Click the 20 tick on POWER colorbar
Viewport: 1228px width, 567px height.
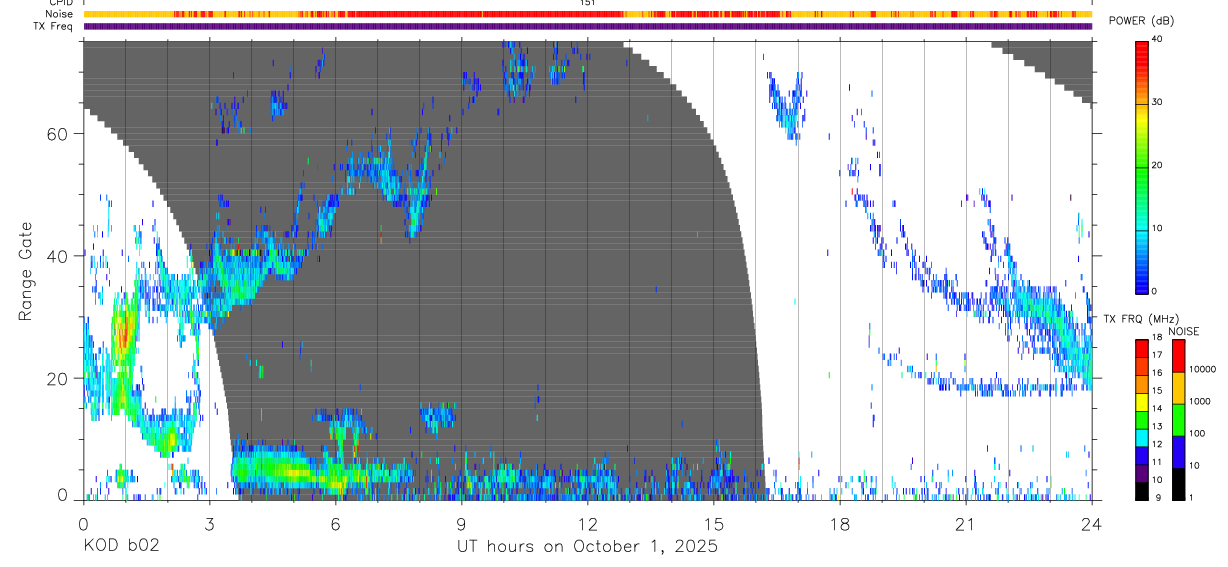[x=1157, y=165]
